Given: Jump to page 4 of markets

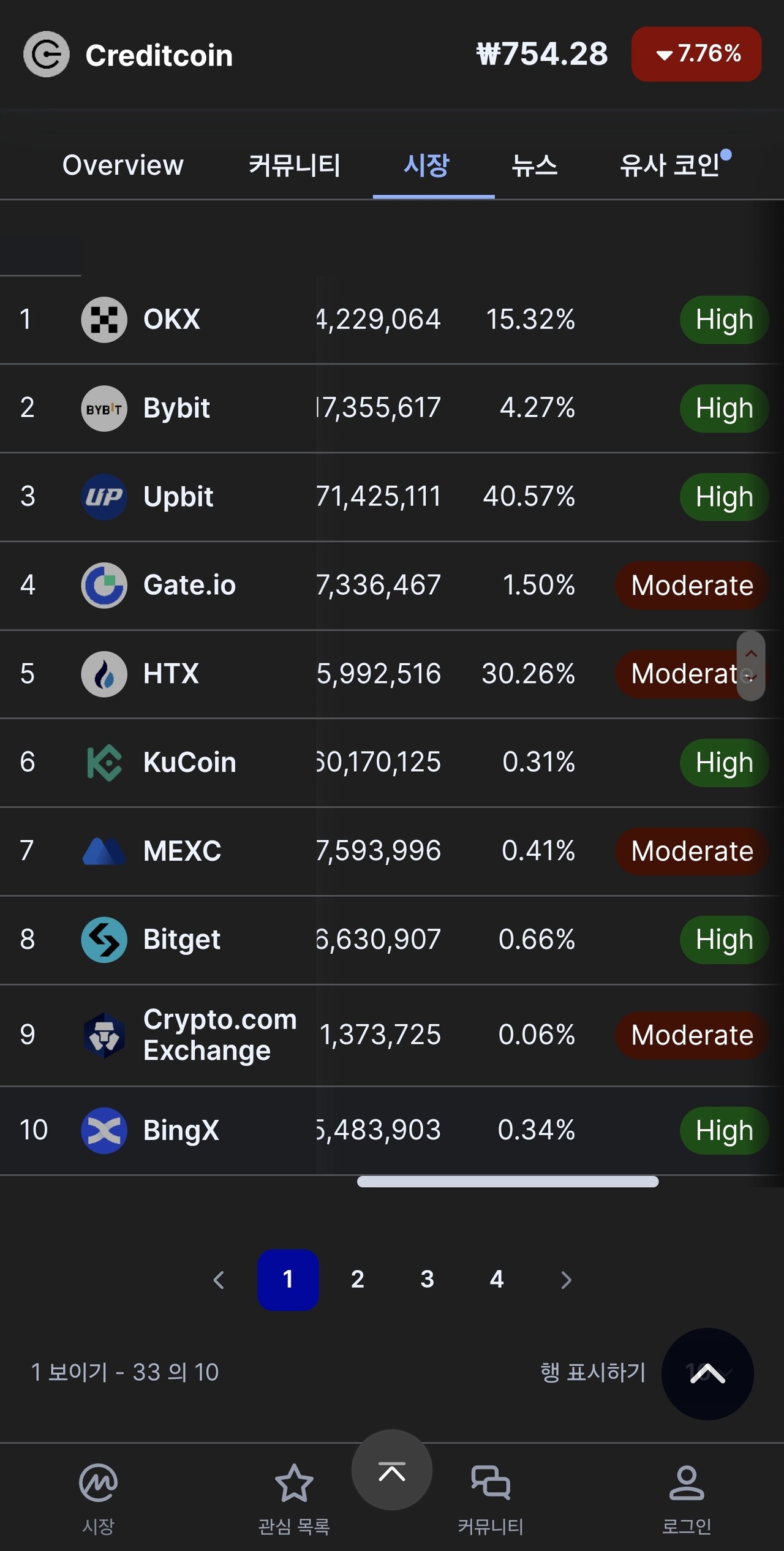Looking at the screenshot, I should (497, 1280).
